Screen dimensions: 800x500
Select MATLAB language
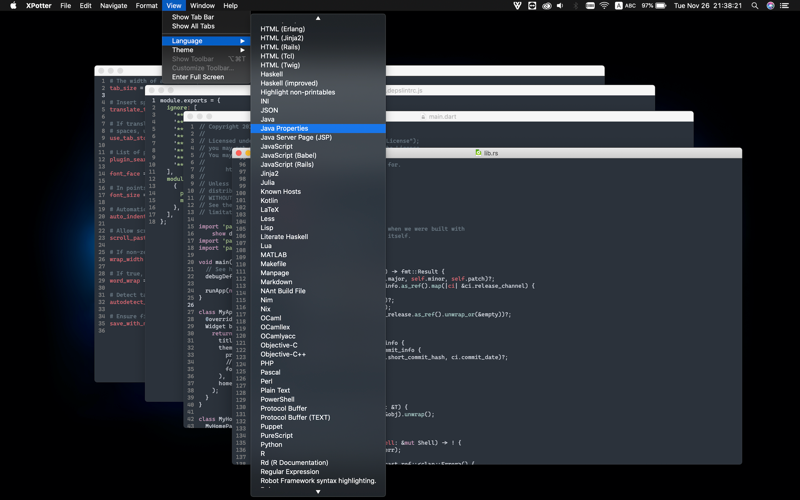click(318, 255)
